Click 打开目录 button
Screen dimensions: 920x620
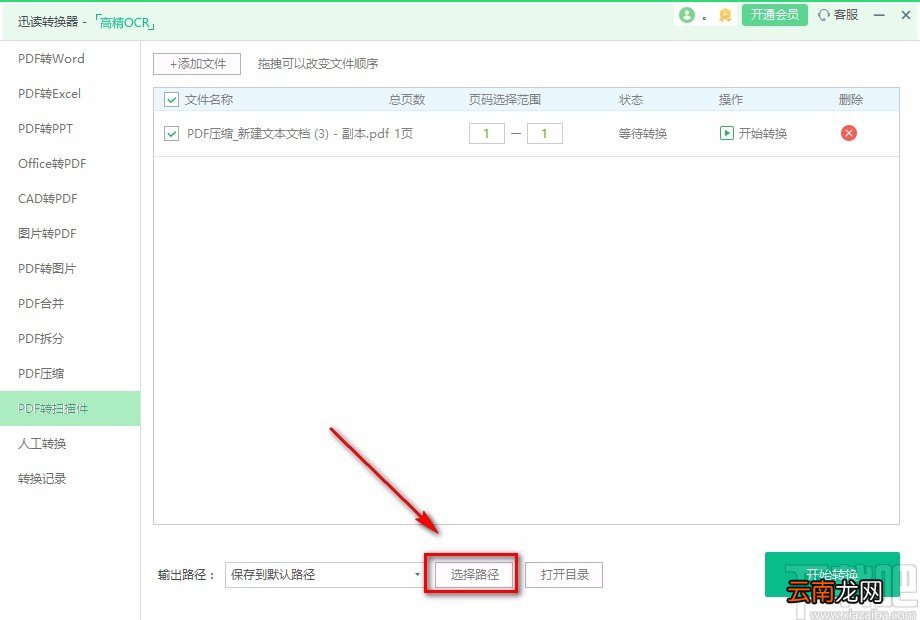564,574
